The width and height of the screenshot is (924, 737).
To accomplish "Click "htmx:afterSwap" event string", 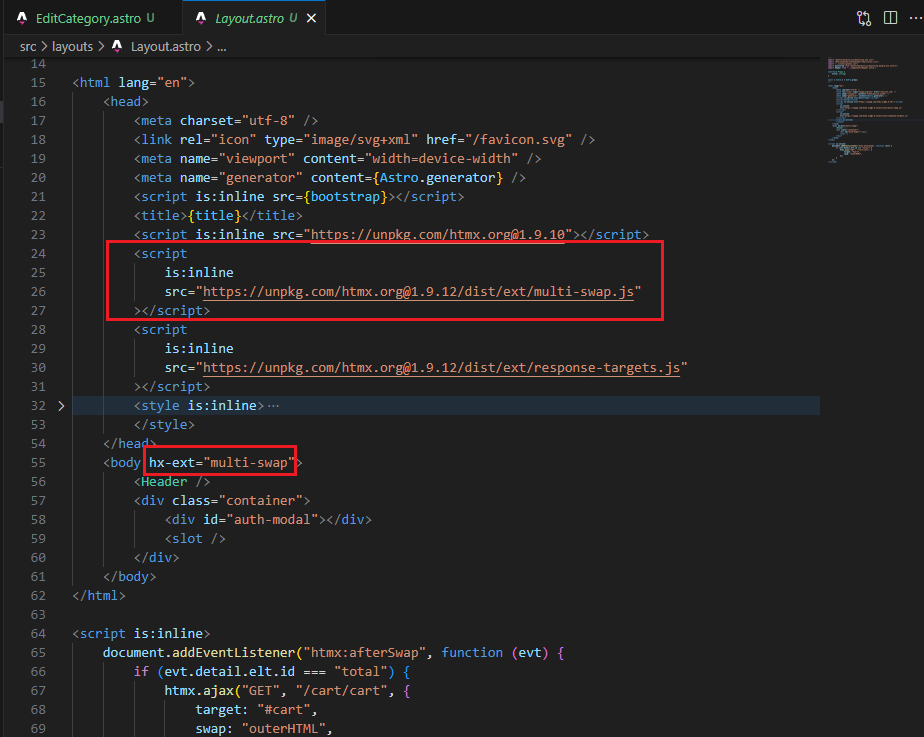I will click(x=364, y=653).
